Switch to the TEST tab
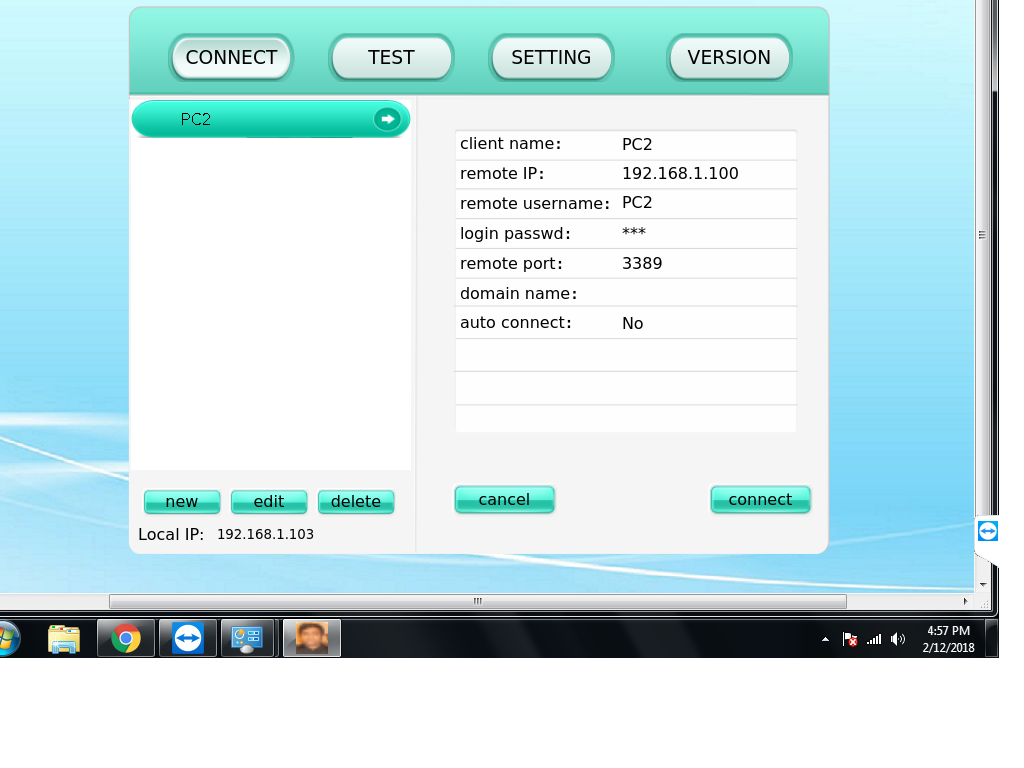 391,57
